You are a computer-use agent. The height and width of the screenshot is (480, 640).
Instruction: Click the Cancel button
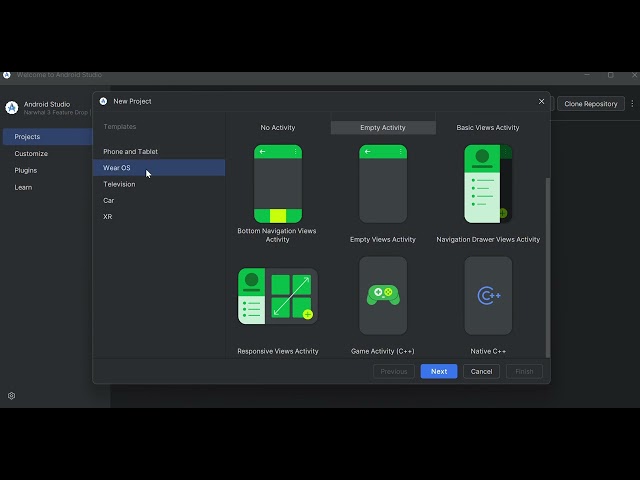(x=481, y=371)
